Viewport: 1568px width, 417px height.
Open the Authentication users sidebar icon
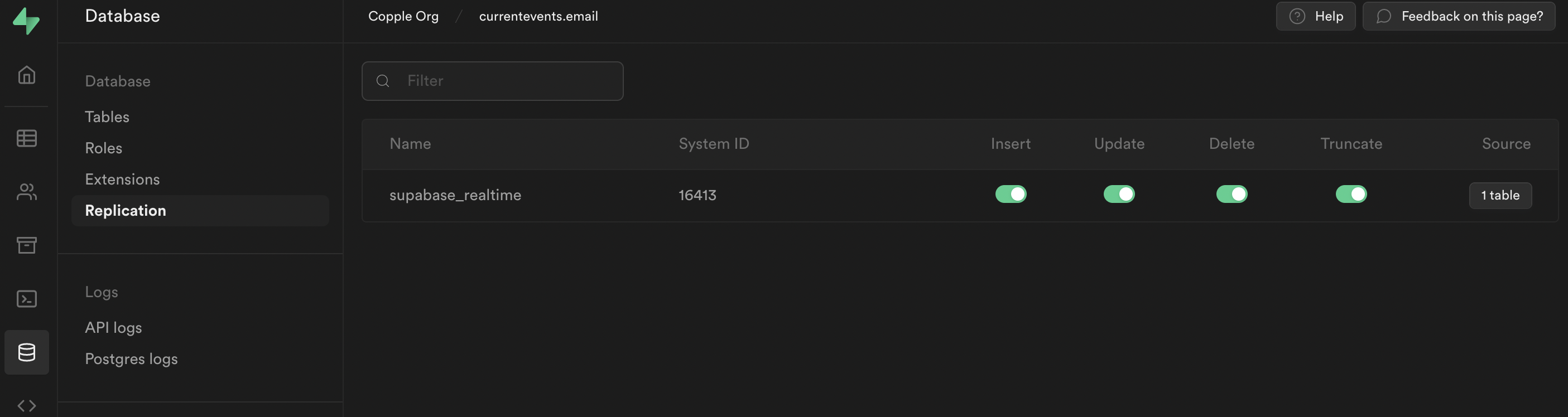coord(27,192)
